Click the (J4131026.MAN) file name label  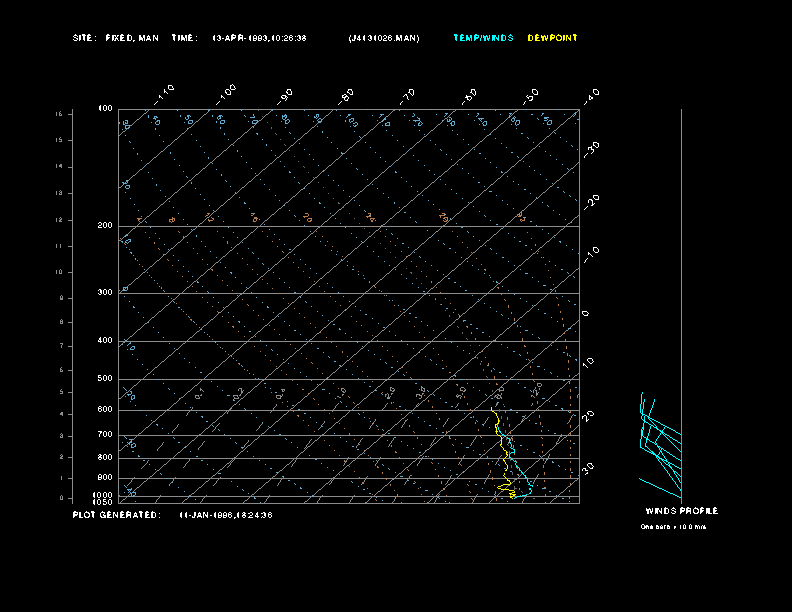click(384, 38)
